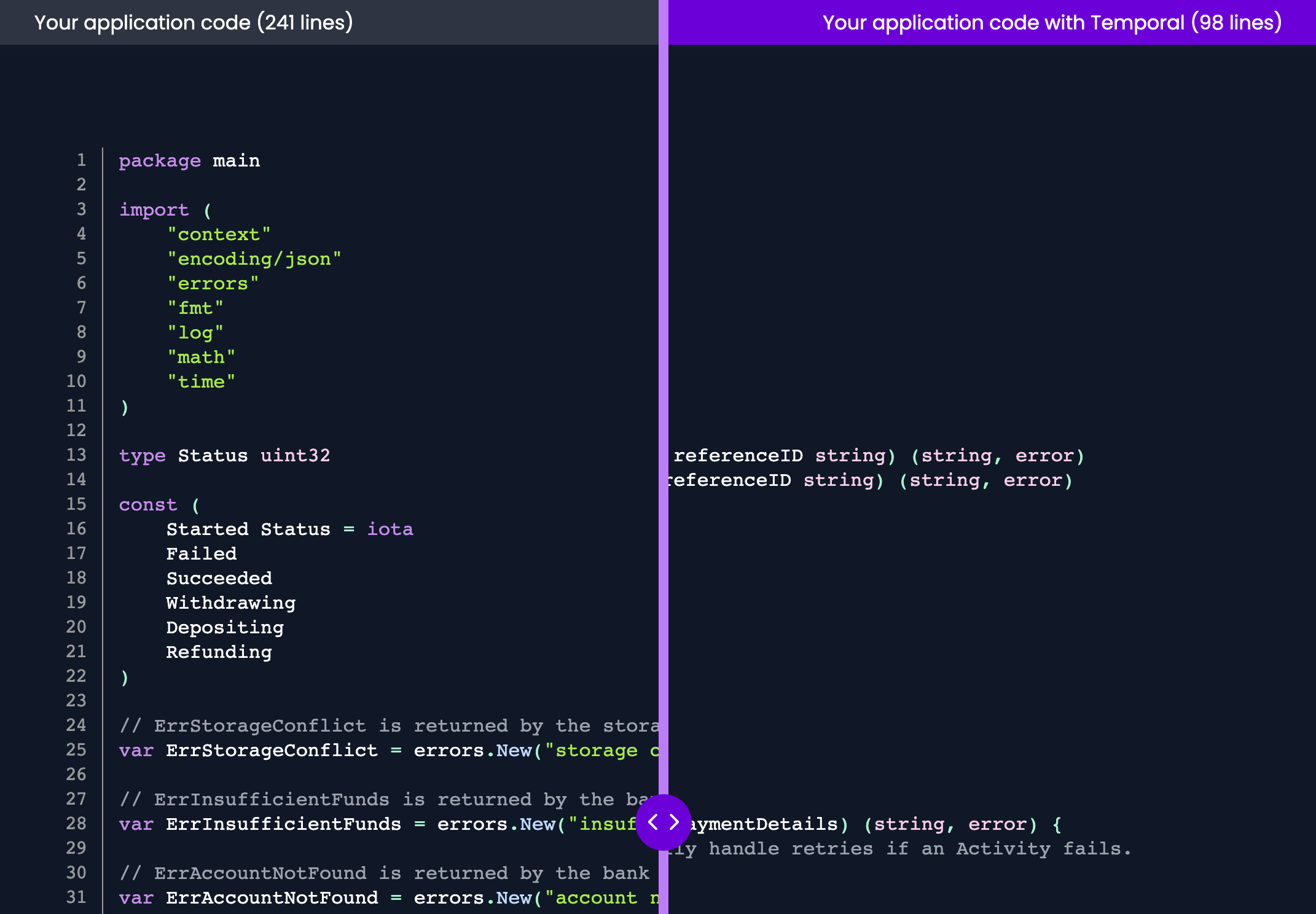
Task: Select "Your application code with Temporal" header
Action: pos(1052,23)
